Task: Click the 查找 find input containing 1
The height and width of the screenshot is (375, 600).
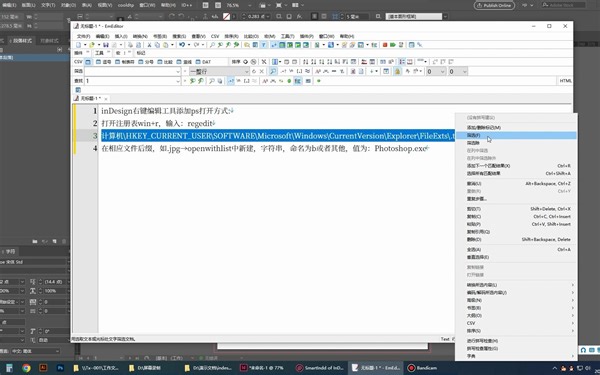Action: coord(129,81)
